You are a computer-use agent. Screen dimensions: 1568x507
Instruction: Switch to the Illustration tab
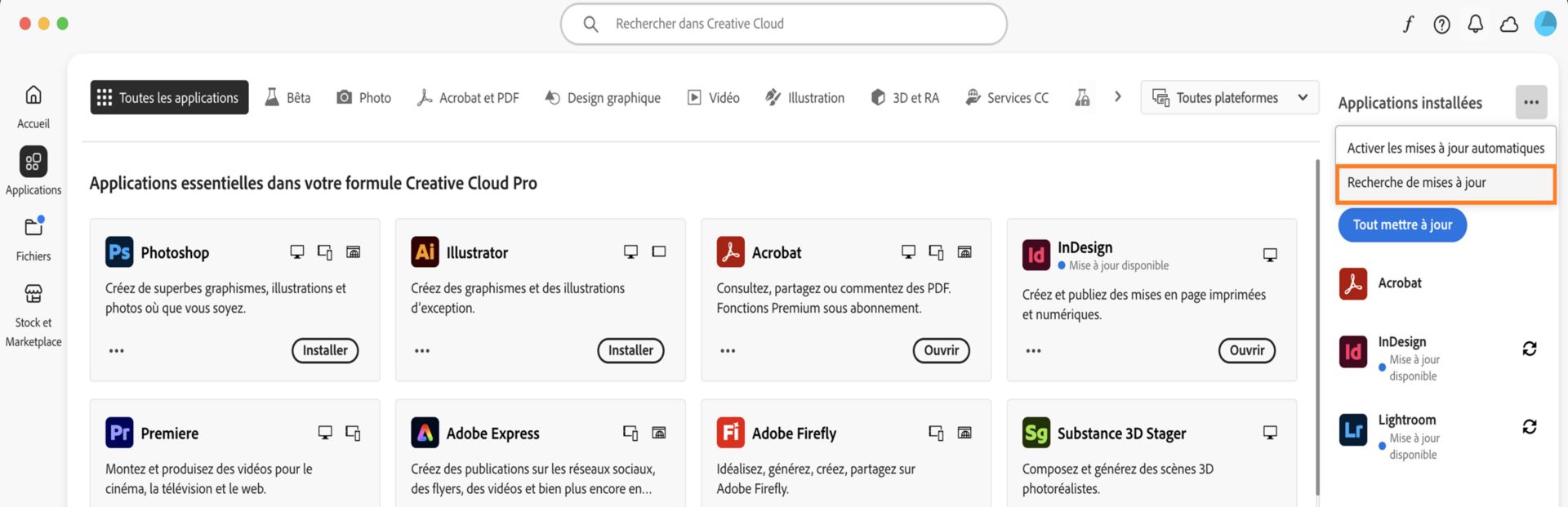[x=804, y=98]
